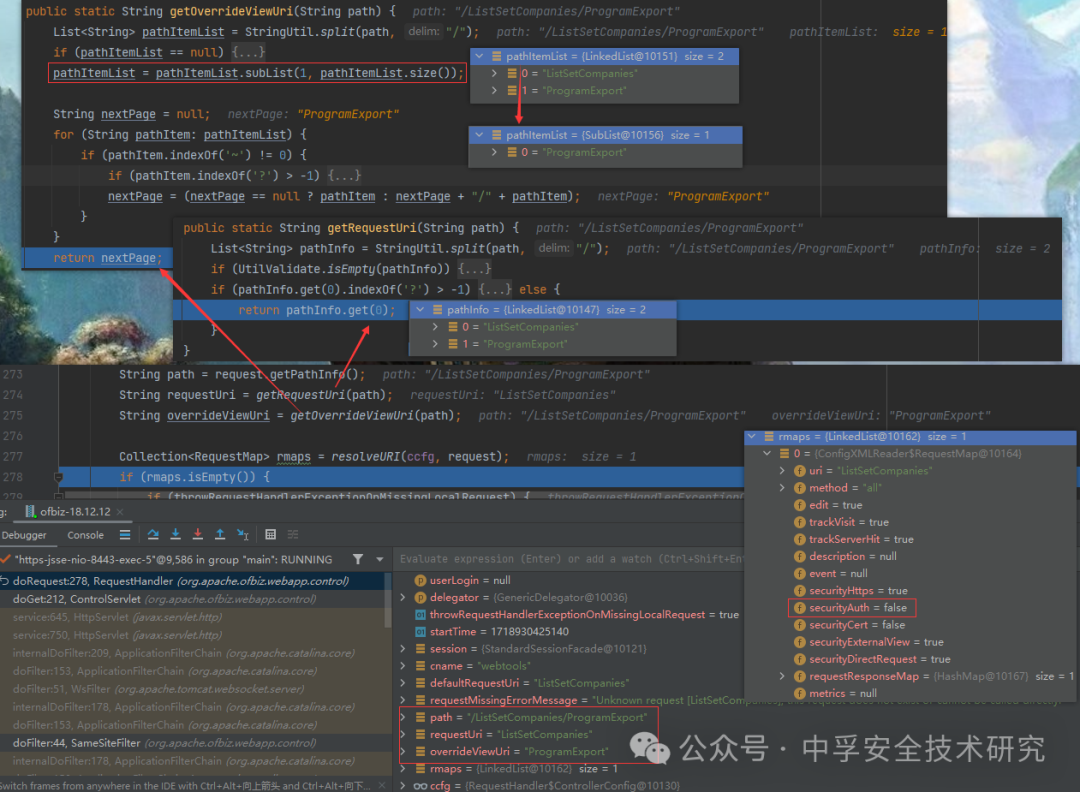
Task: Click the delim: inline hint in getRequestUri
Action: pos(554,248)
